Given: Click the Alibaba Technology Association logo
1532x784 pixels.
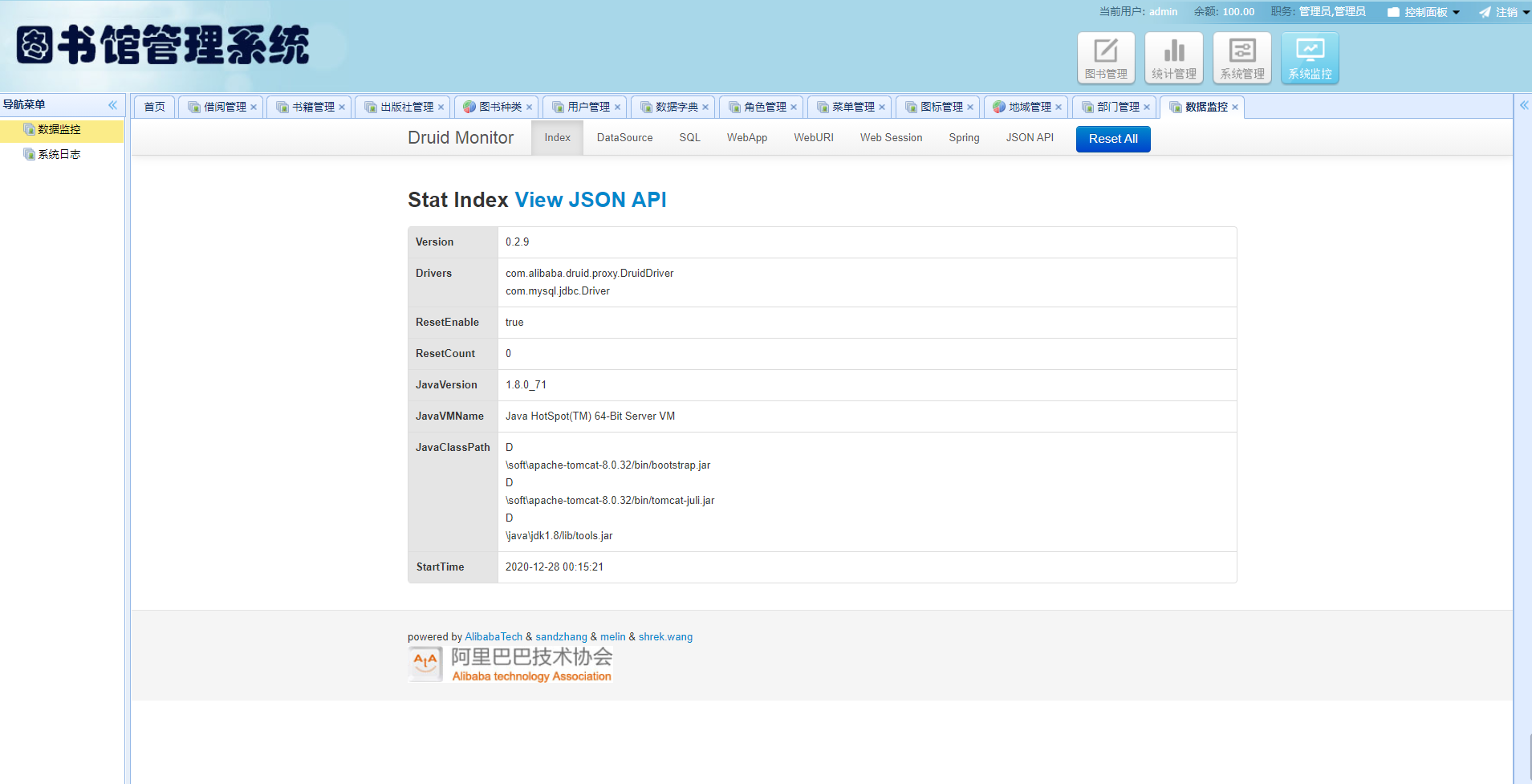Looking at the screenshot, I should coord(510,664).
